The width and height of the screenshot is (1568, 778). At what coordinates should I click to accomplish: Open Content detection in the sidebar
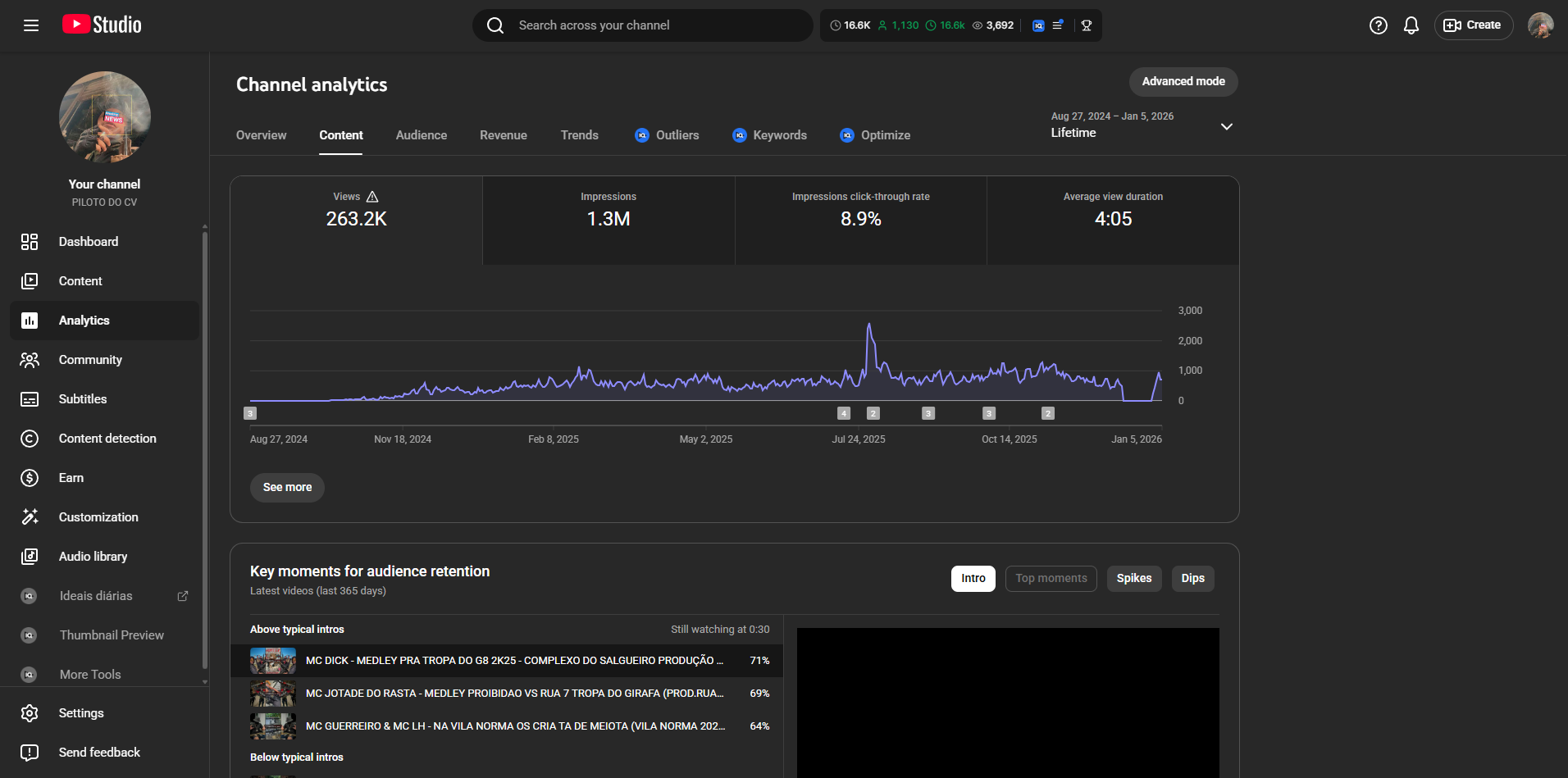(x=107, y=439)
